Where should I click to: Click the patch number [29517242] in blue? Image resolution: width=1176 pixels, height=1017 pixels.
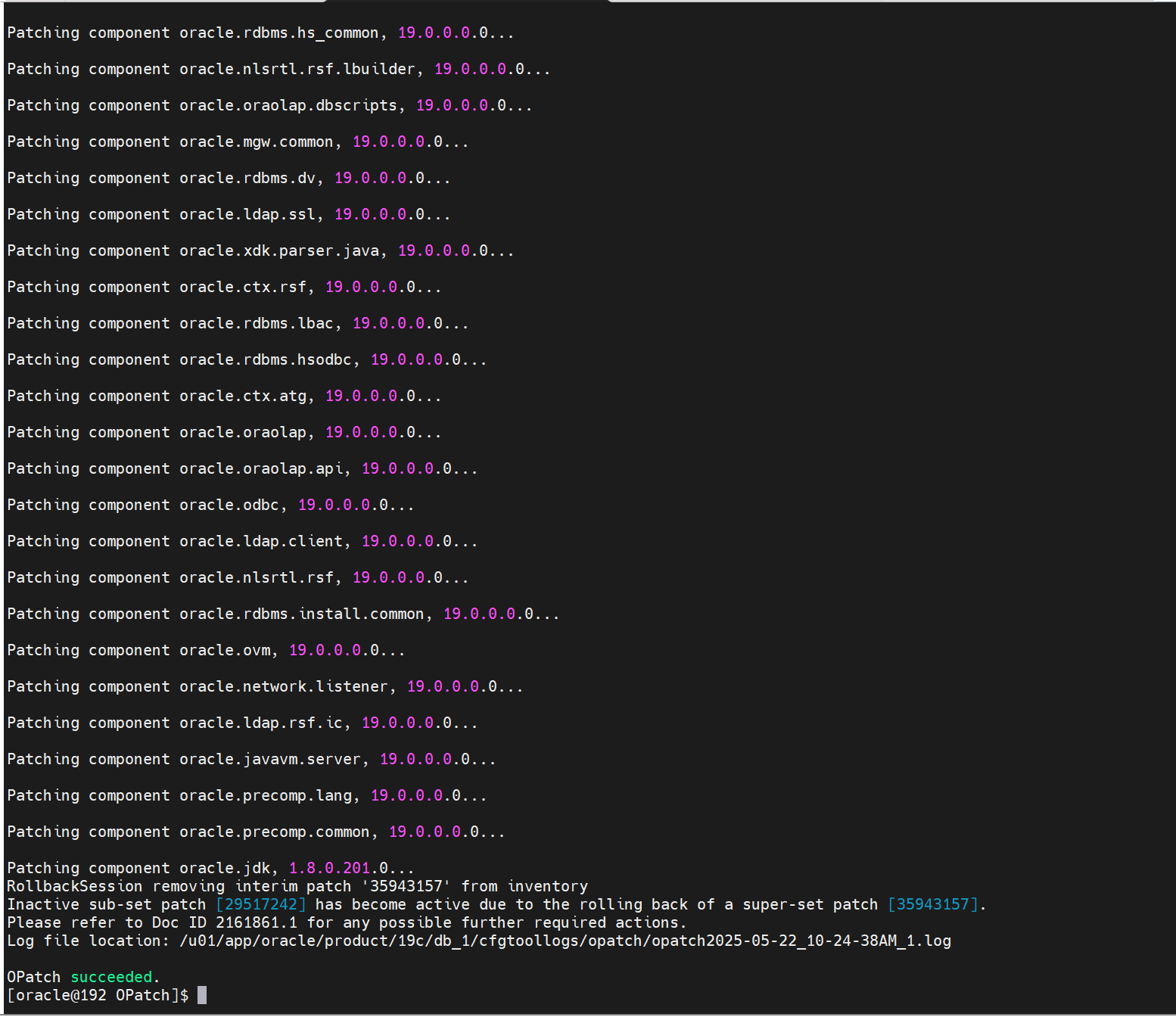coord(261,904)
